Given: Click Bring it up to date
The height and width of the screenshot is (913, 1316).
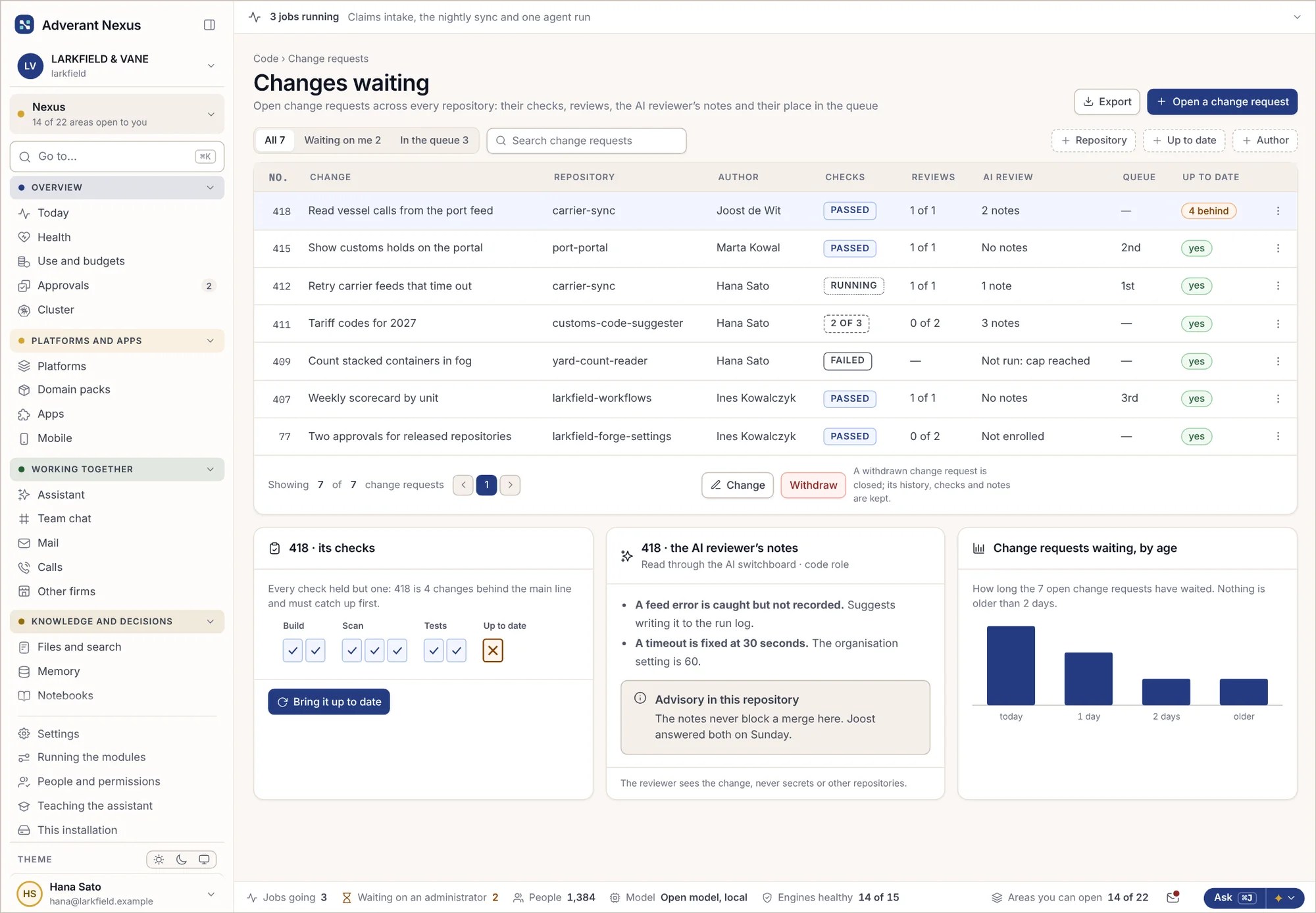Looking at the screenshot, I should [x=329, y=702].
